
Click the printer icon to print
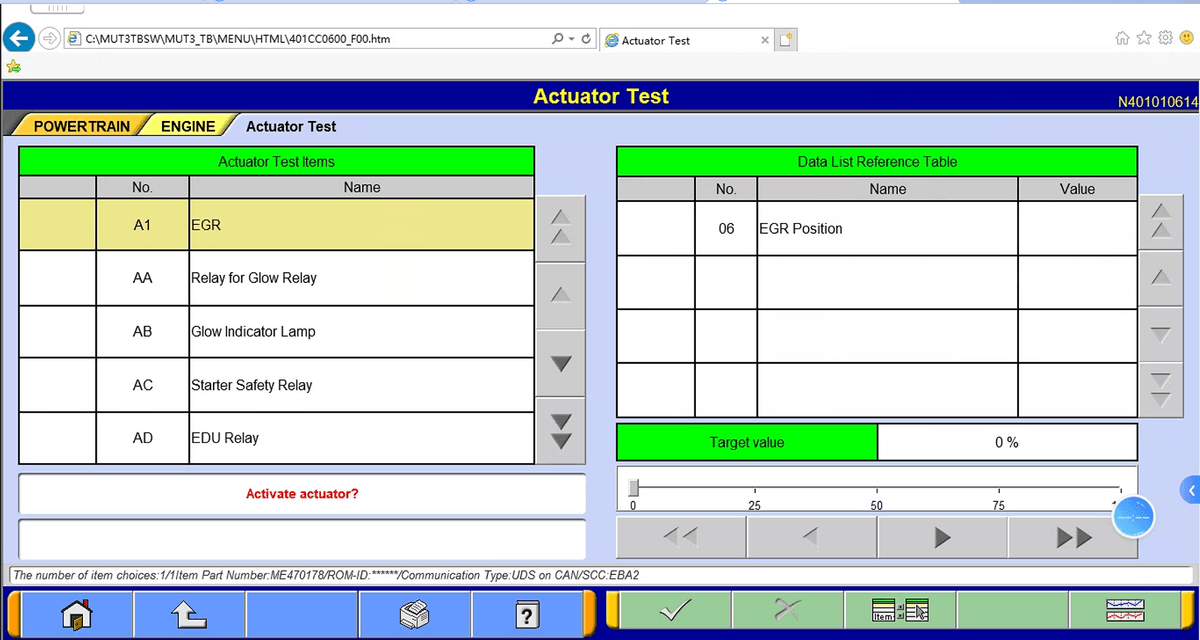pos(414,612)
